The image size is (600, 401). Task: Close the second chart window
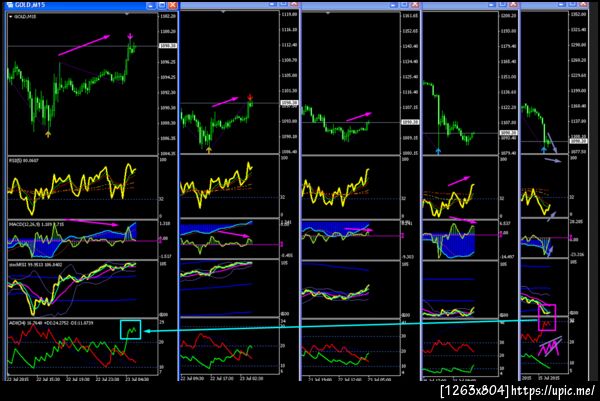(x=294, y=4)
